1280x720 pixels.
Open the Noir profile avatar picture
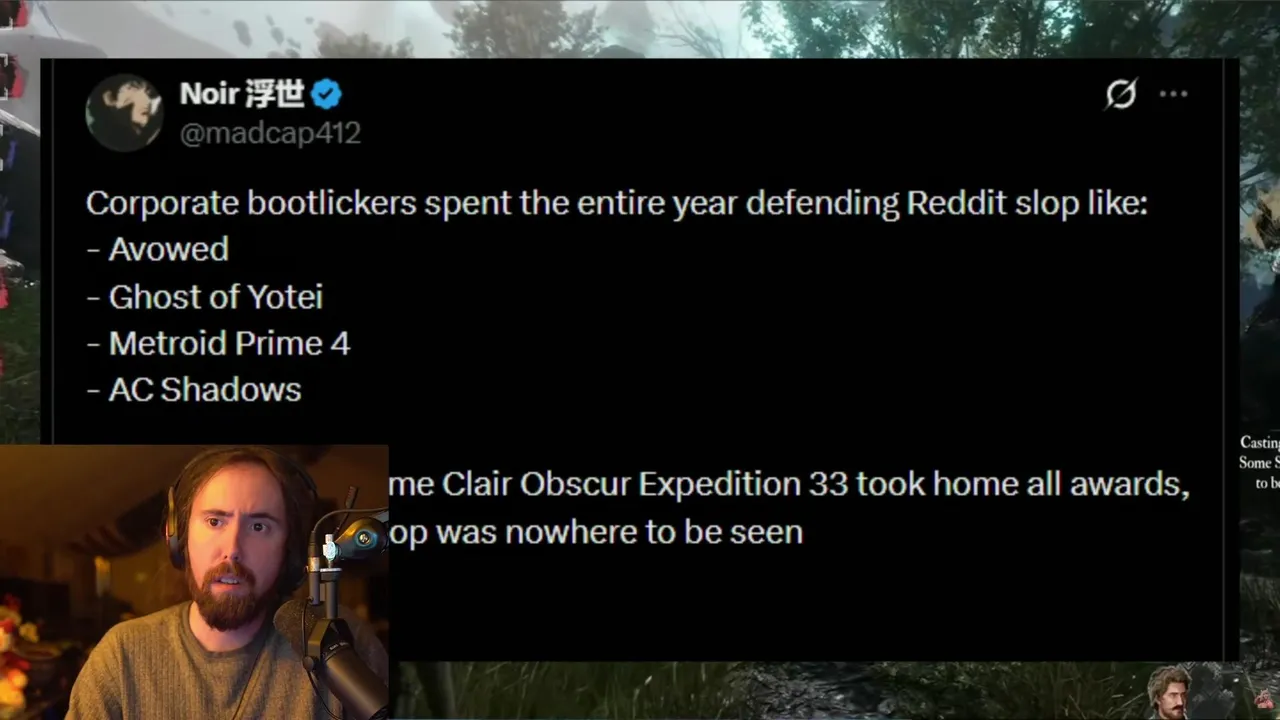point(124,112)
